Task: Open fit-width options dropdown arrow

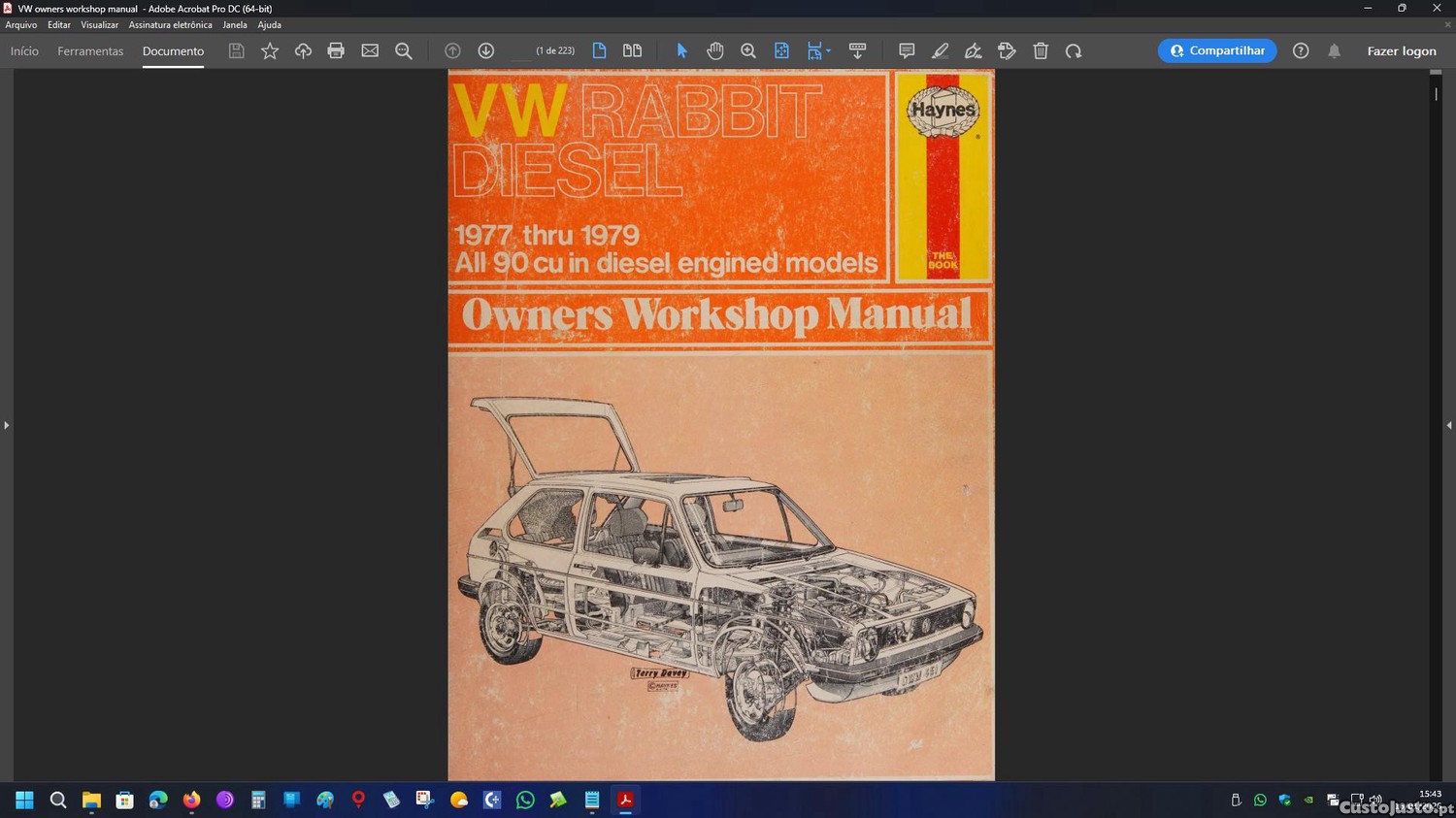Action: click(828, 51)
